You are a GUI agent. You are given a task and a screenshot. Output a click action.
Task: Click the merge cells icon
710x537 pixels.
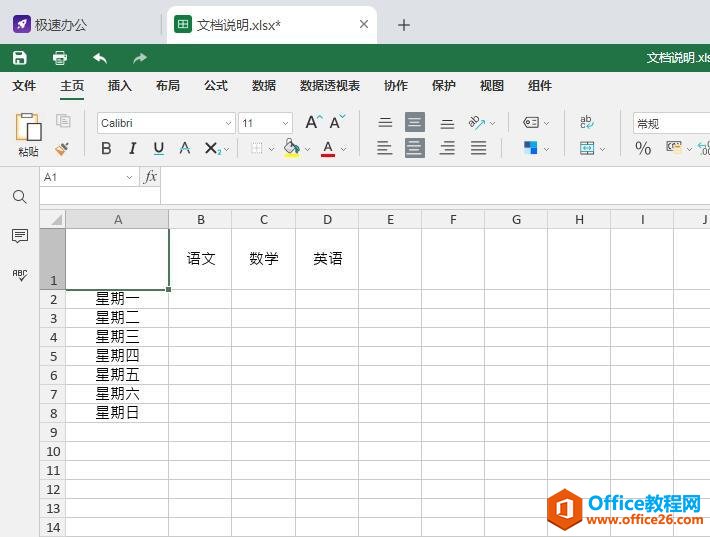[587, 148]
